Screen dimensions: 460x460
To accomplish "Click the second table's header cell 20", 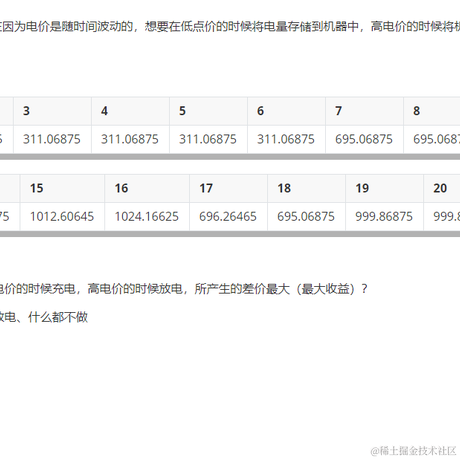I will pyautogui.click(x=442, y=188).
